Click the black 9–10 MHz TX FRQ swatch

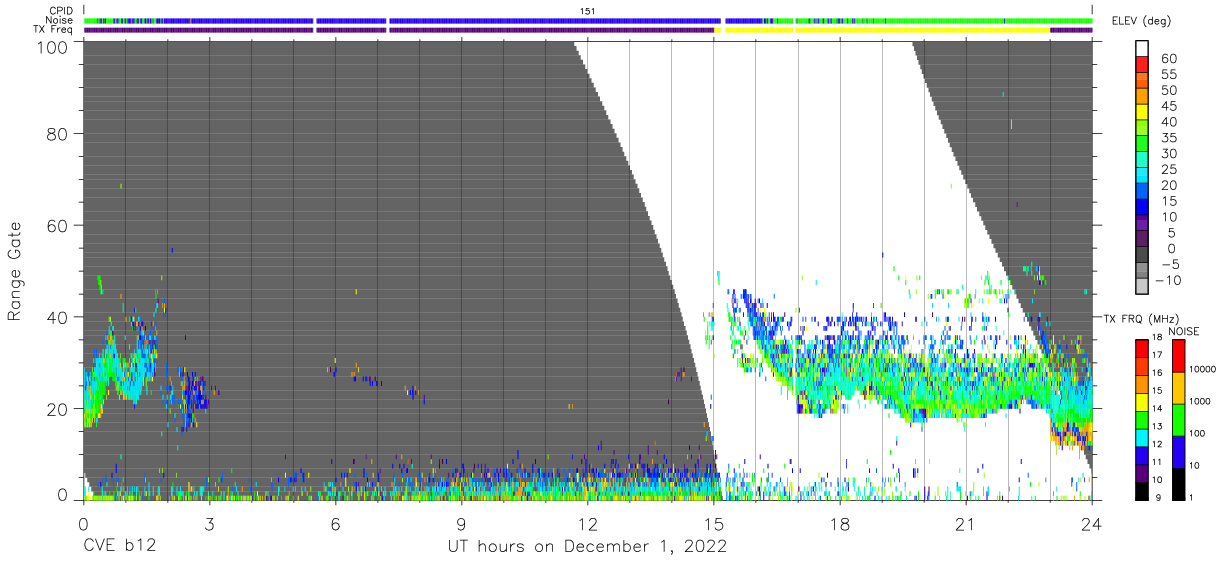coord(1141,490)
